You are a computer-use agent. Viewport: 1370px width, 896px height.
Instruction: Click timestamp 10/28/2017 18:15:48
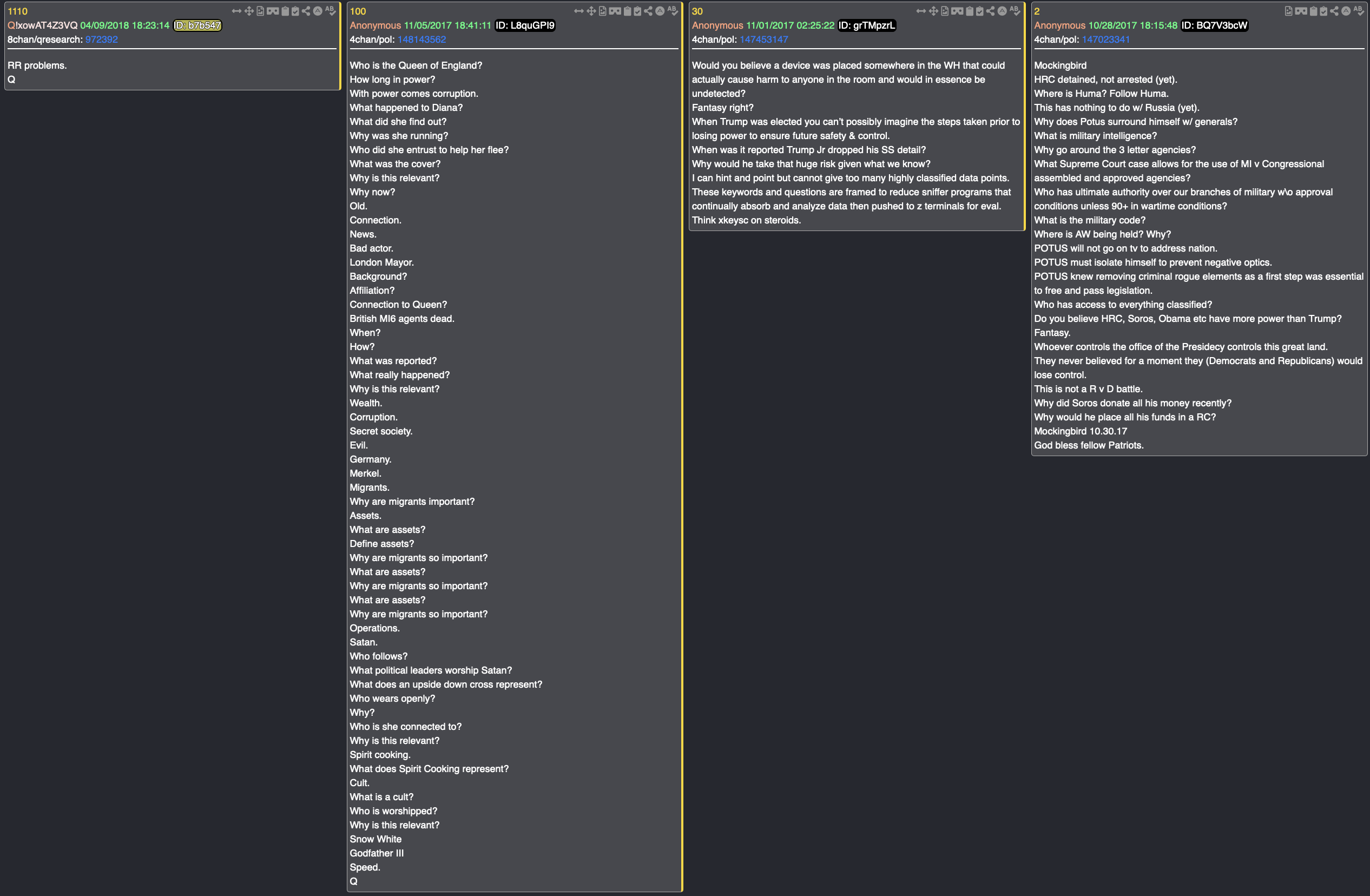[x=1134, y=25]
